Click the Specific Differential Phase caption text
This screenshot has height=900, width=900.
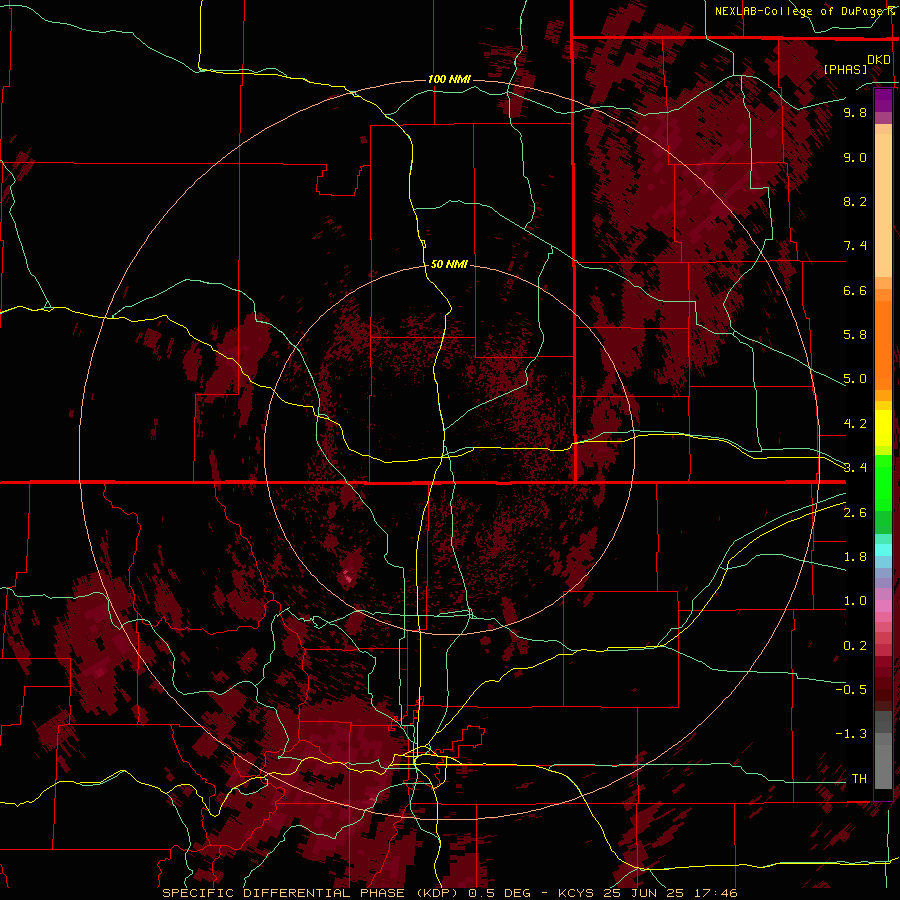click(450, 893)
